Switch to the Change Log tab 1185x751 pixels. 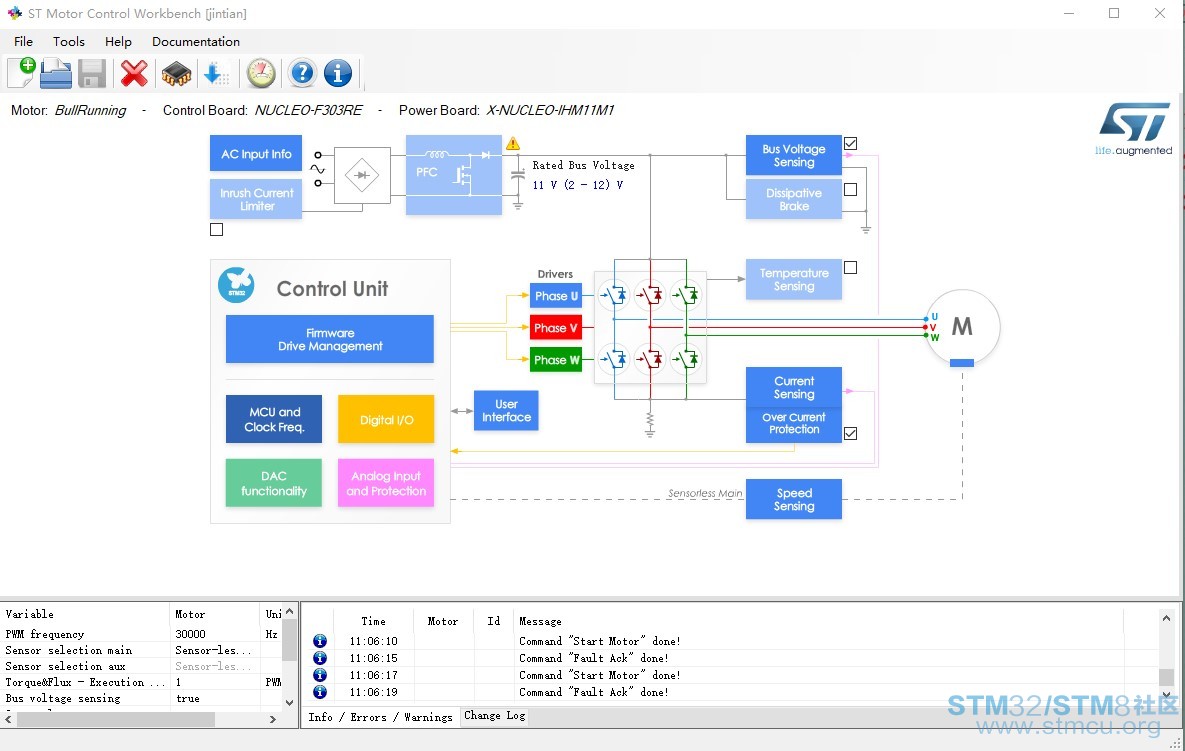coord(494,715)
